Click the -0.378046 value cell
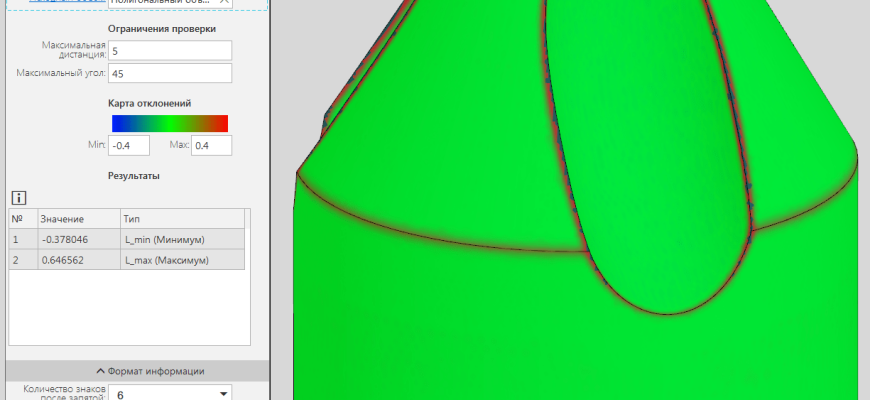Image resolution: width=870 pixels, height=400 pixels. (x=76, y=240)
